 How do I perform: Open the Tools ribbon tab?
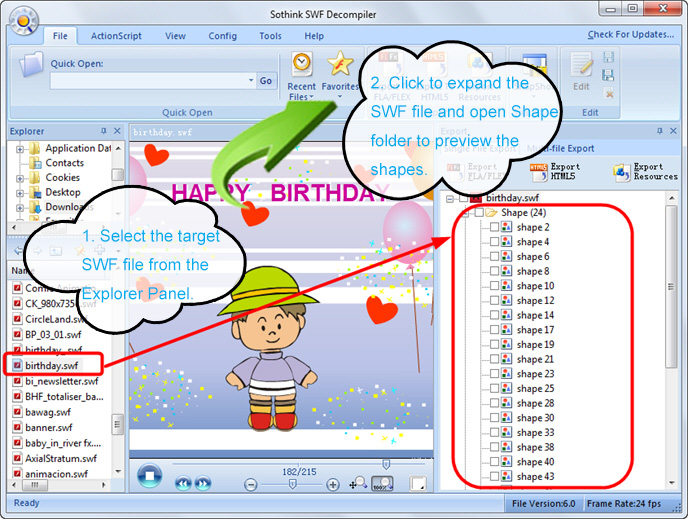tap(270, 36)
